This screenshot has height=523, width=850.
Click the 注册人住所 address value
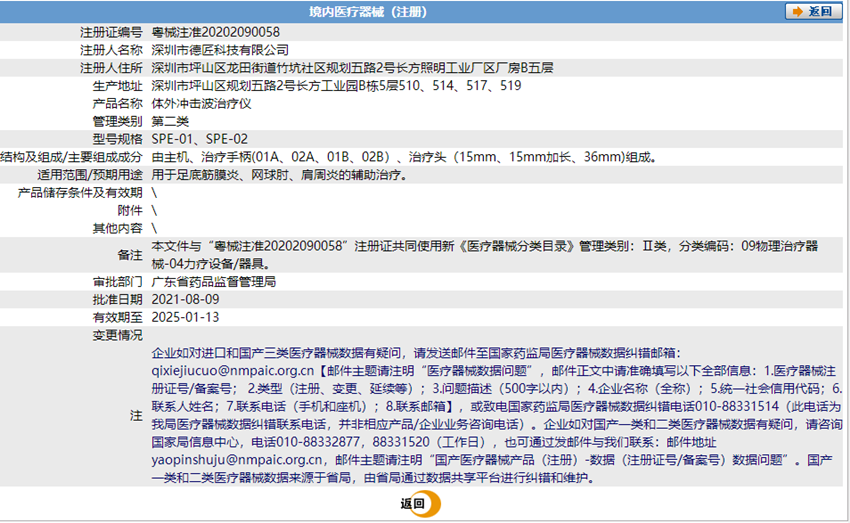click(352, 68)
